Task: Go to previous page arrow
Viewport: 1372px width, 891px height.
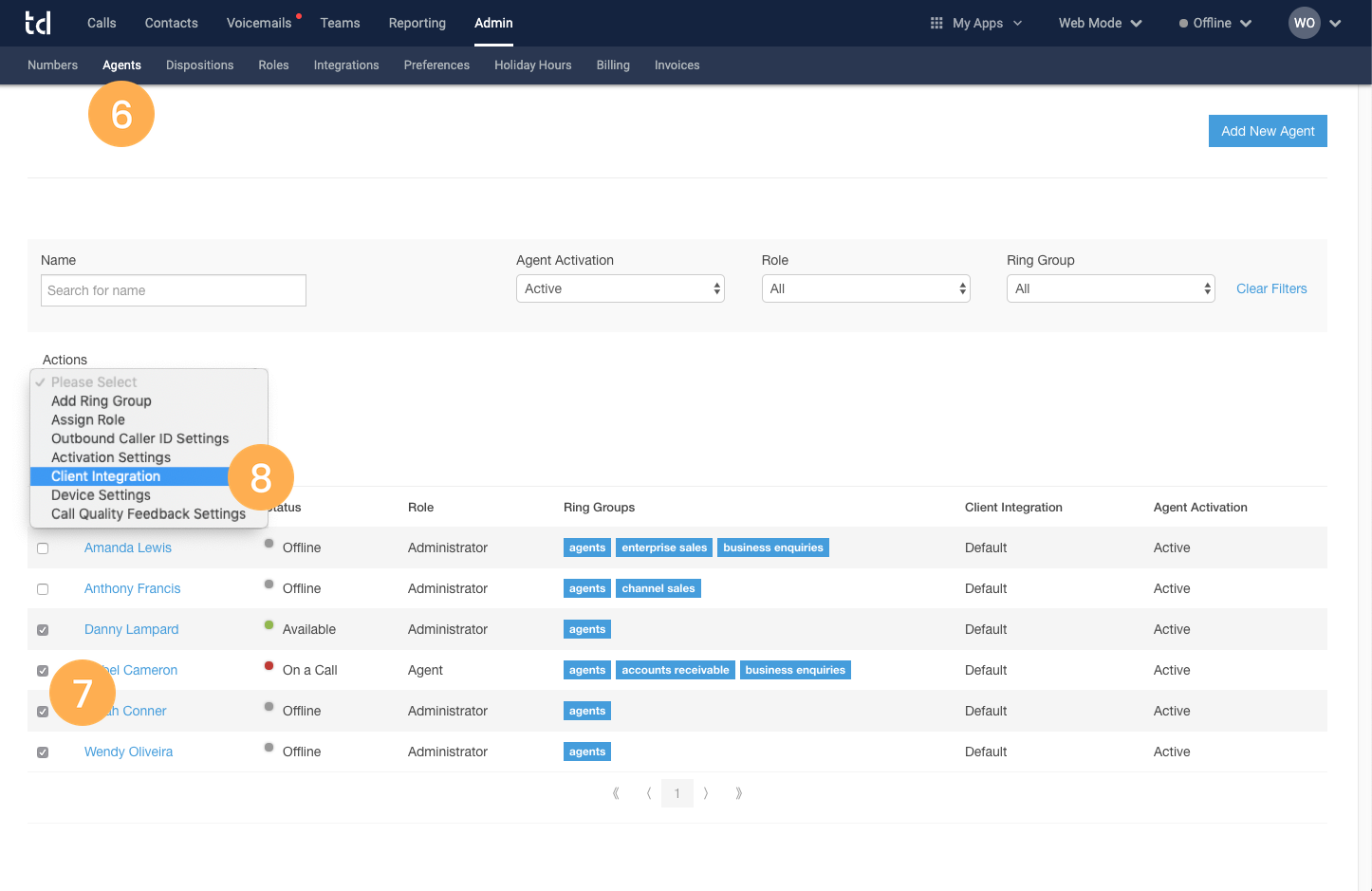Action: tap(649, 793)
